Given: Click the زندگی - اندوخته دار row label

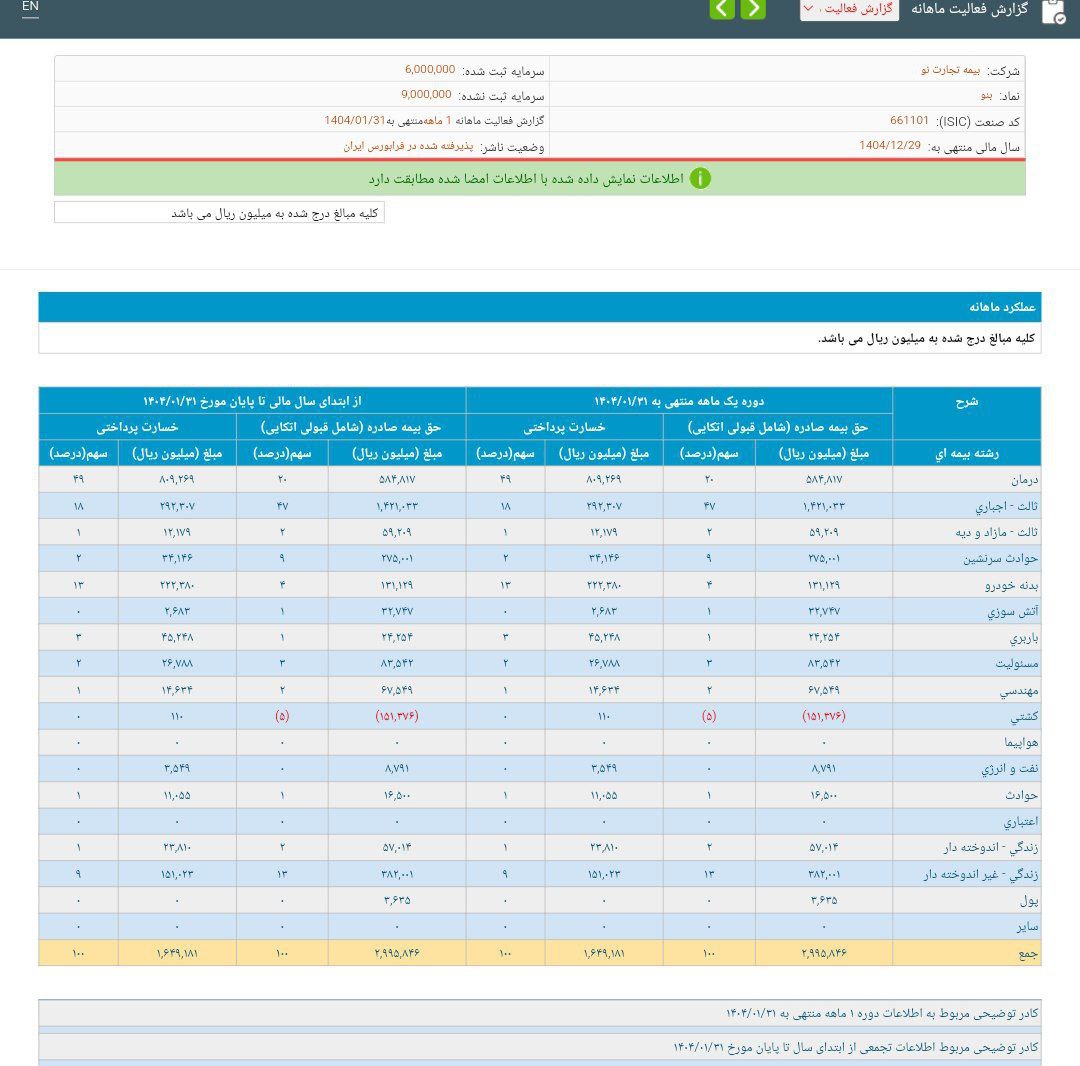Looking at the screenshot, I should pos(990,848).
